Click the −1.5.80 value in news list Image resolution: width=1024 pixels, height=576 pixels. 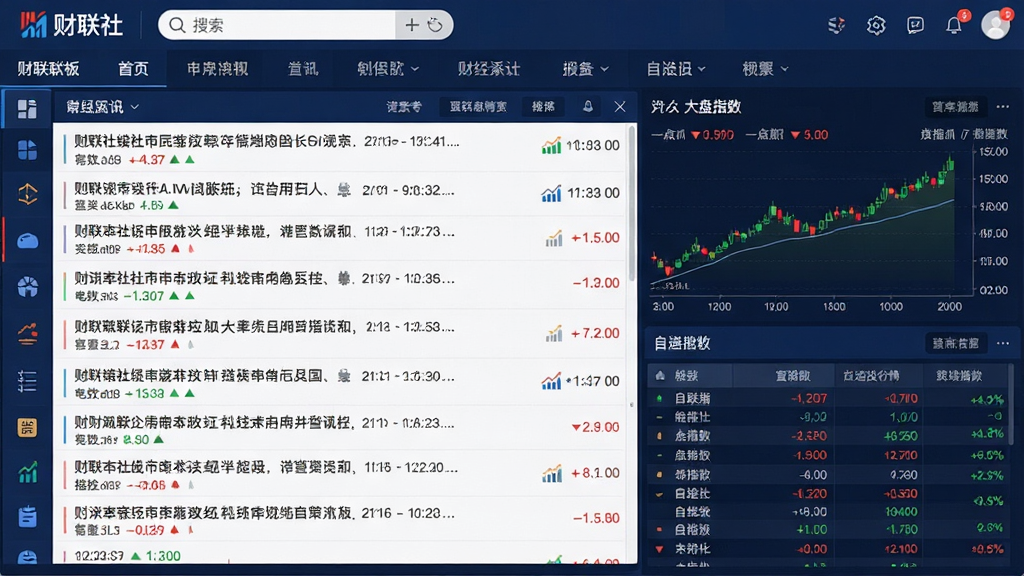pyautogui.click(x=596, y=518)
